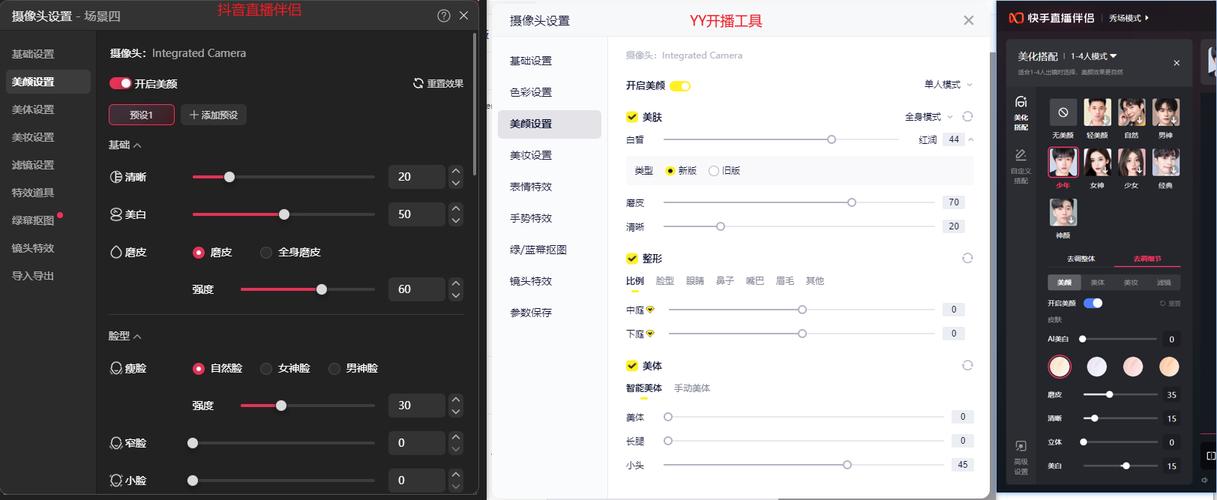Open the 单人模式 dropdown
The height and width of the screenshot is (500, 1217).
[x=947, y=85]
